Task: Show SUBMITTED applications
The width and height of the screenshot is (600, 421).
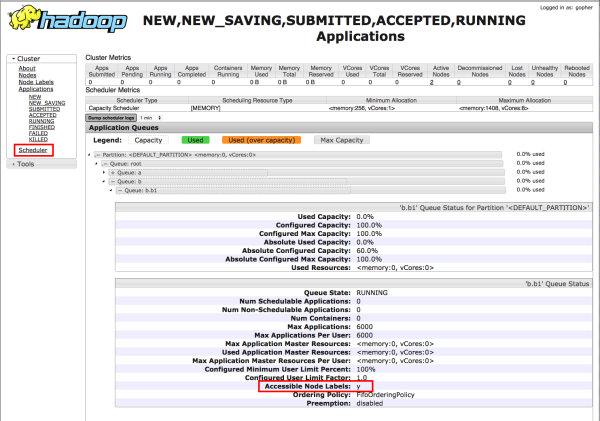Action: [x=44, y=108]
